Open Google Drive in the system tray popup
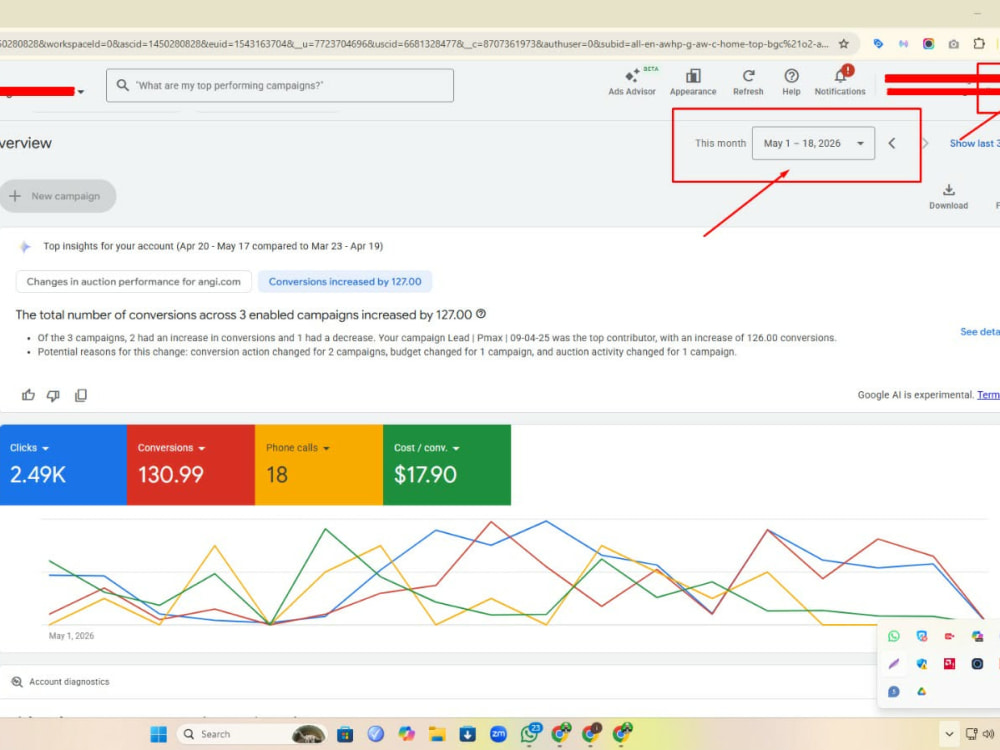 pyautogui.click(x=922, y=691)
